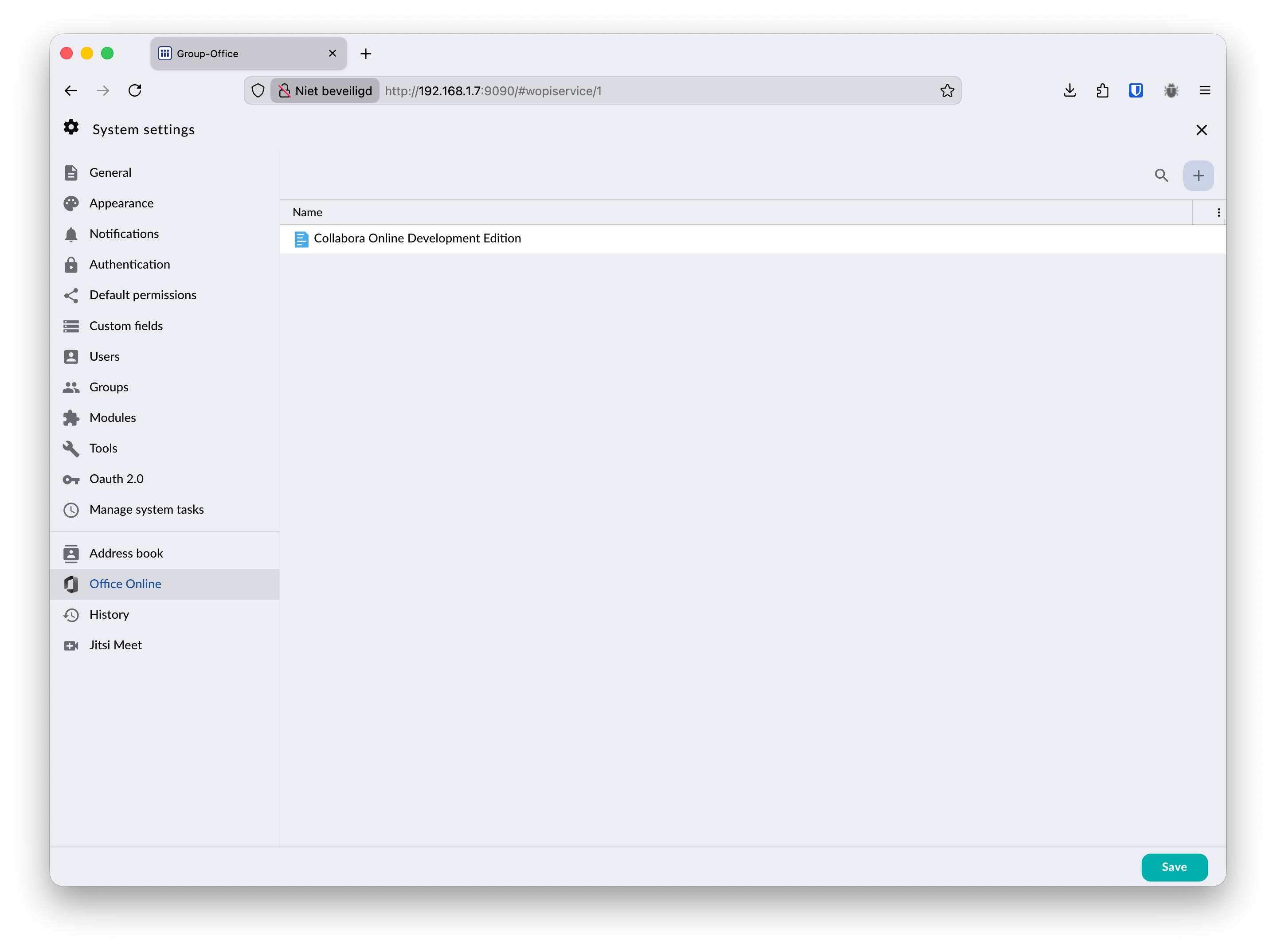
Task: Open the browser downloads panel
Action: point(1070,90)
